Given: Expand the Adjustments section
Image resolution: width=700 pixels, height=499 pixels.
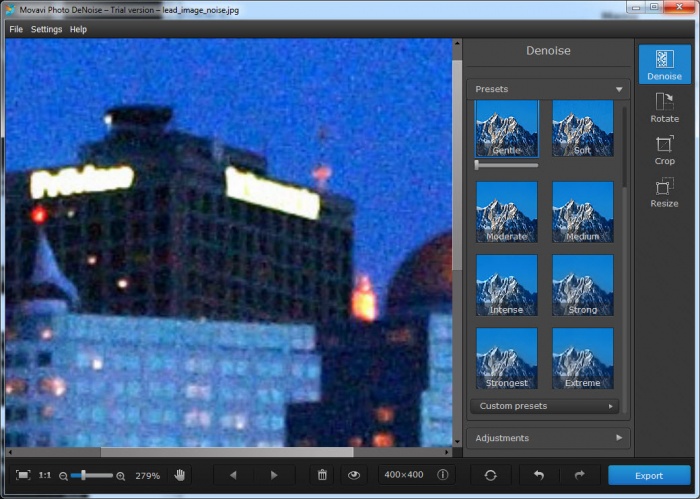Looking at the screenshot, I should pos(548,438).
